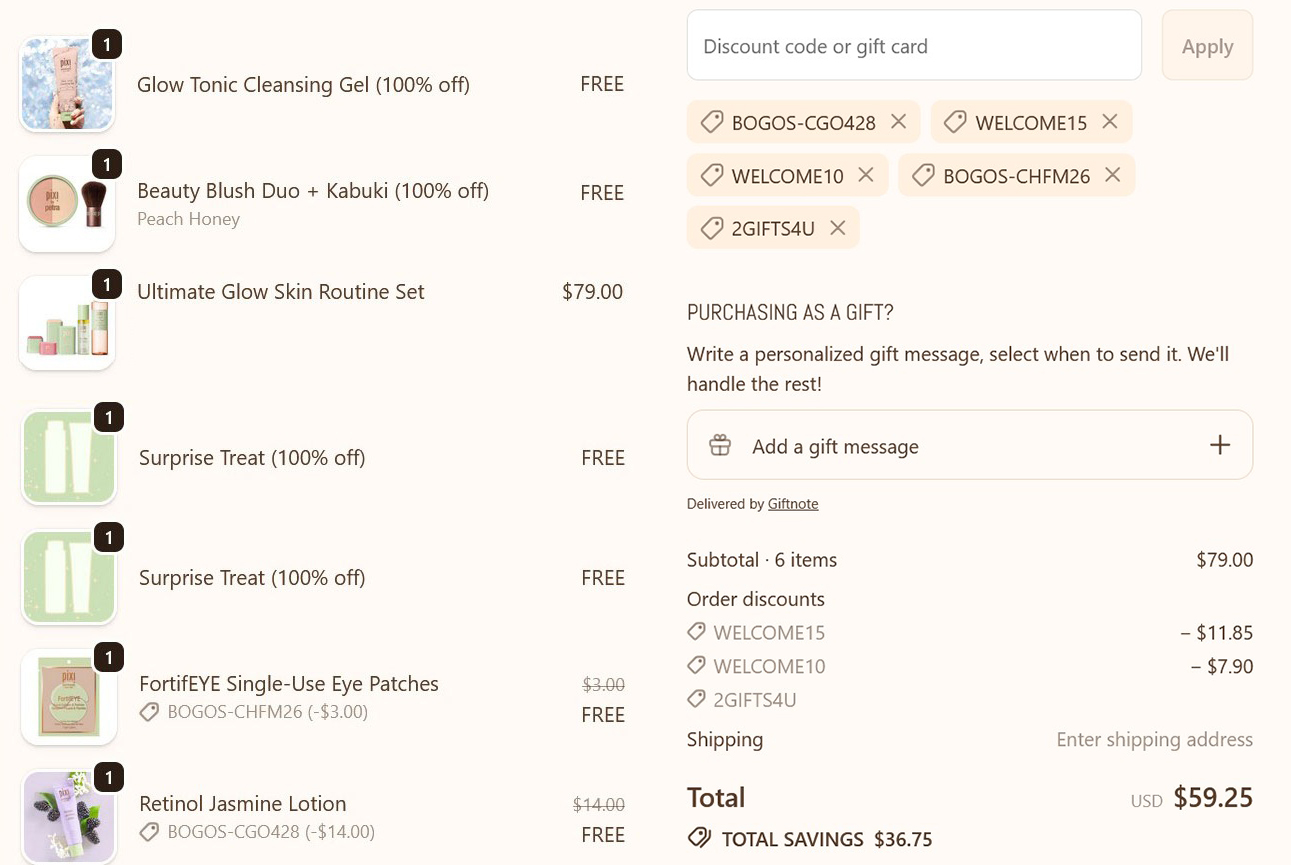
Task: Click the subtotal amount $79.00
Action: [1224, 560]
